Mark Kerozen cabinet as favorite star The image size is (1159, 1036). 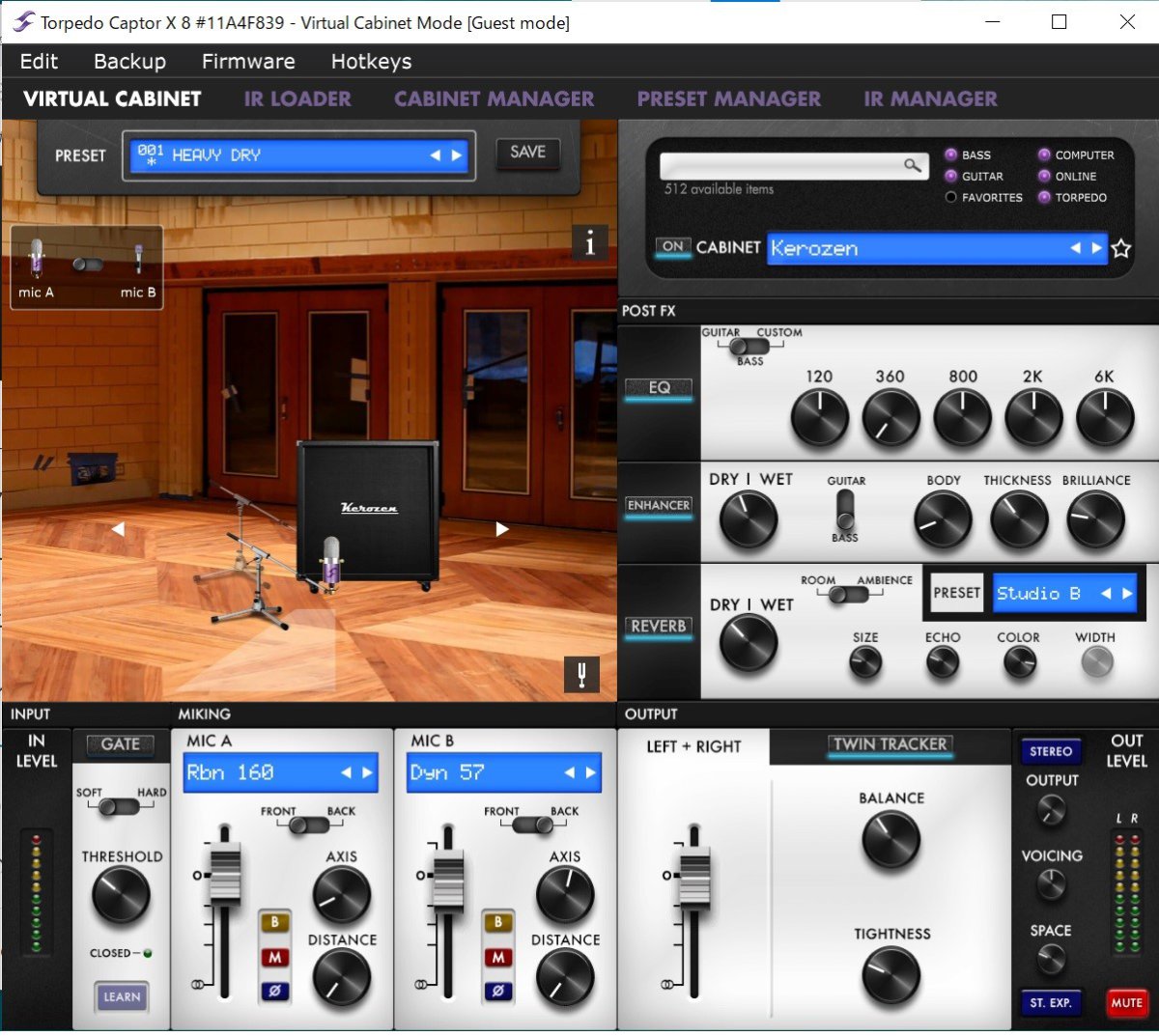[x=1120, y=249]
